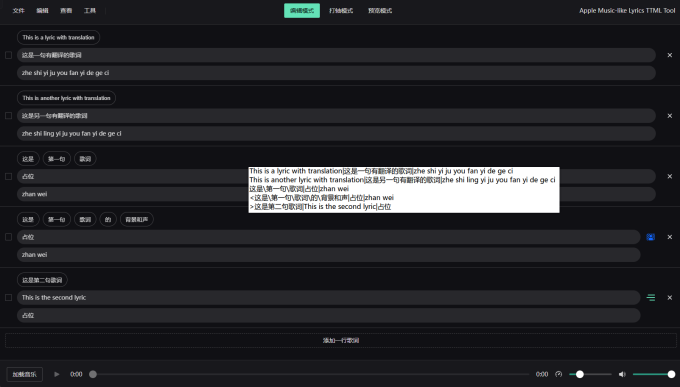This screenshot has width=680, height=387.
Task: Edit 'zhe shi yi ju you fan yi' romanization field
Action: click(336, 73)
